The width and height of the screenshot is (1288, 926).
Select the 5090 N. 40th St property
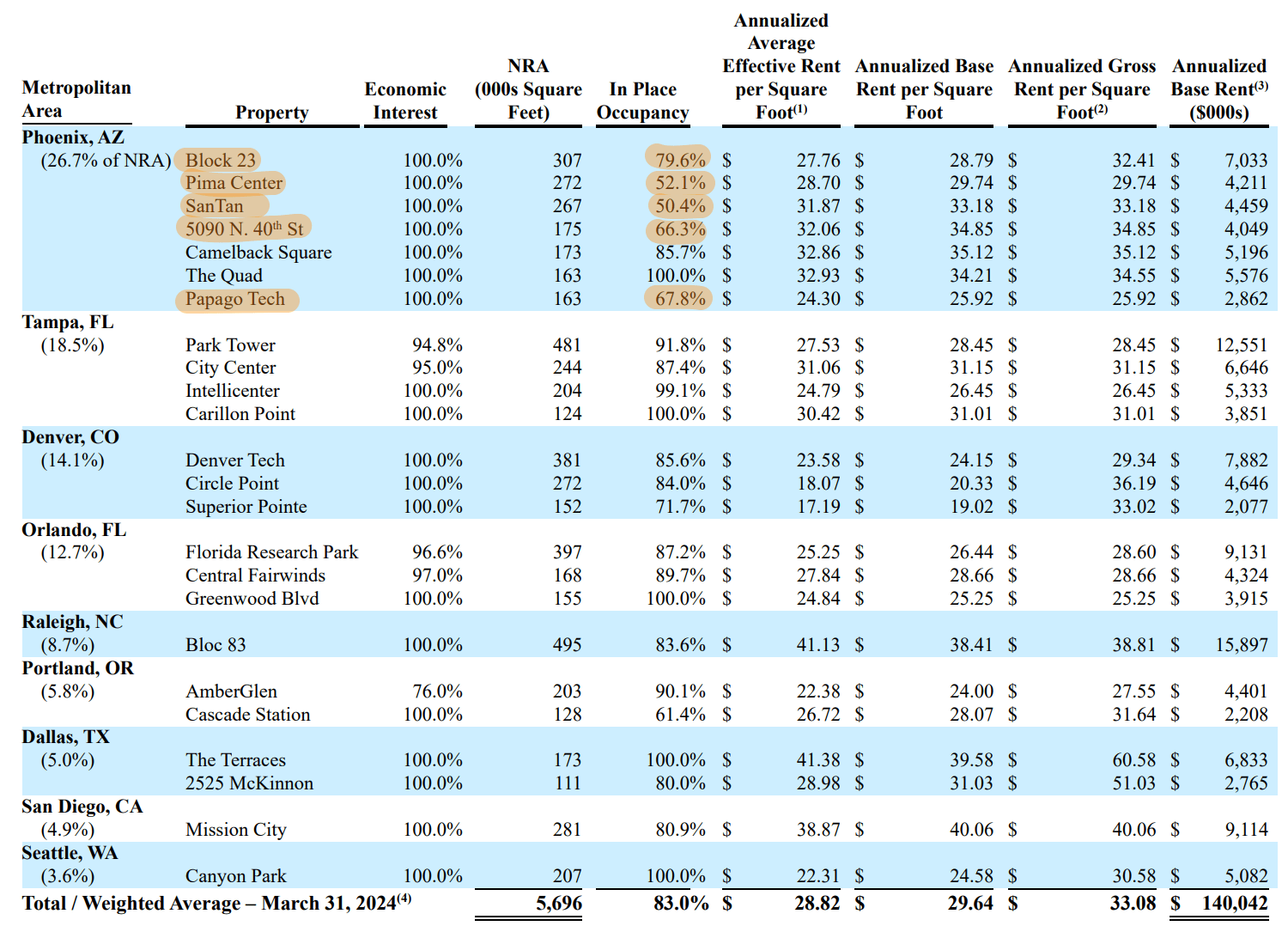click(x=245, y=228)
